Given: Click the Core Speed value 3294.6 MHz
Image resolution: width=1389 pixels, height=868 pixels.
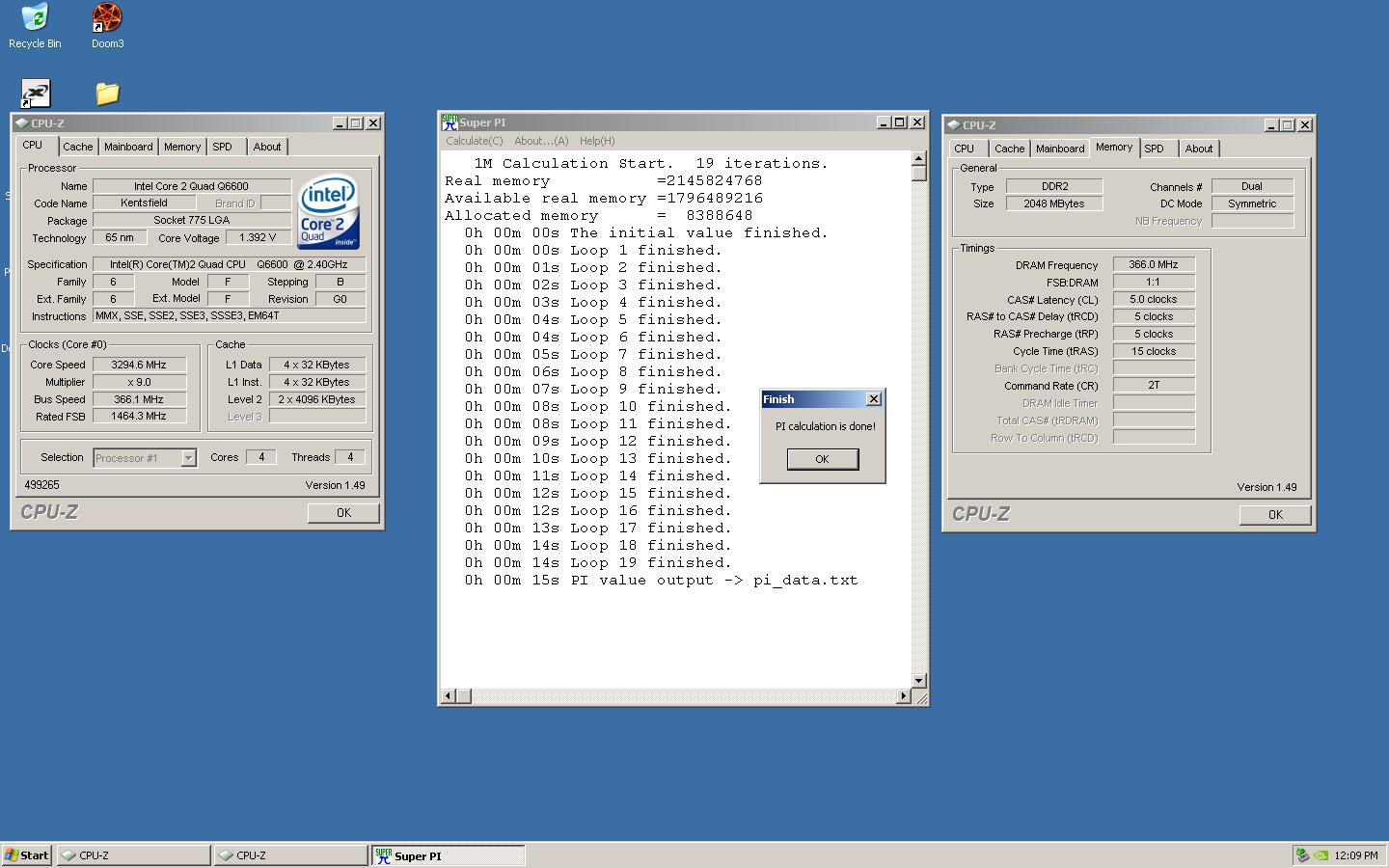Looking at the screenshot, I should [x=140, y=365].
